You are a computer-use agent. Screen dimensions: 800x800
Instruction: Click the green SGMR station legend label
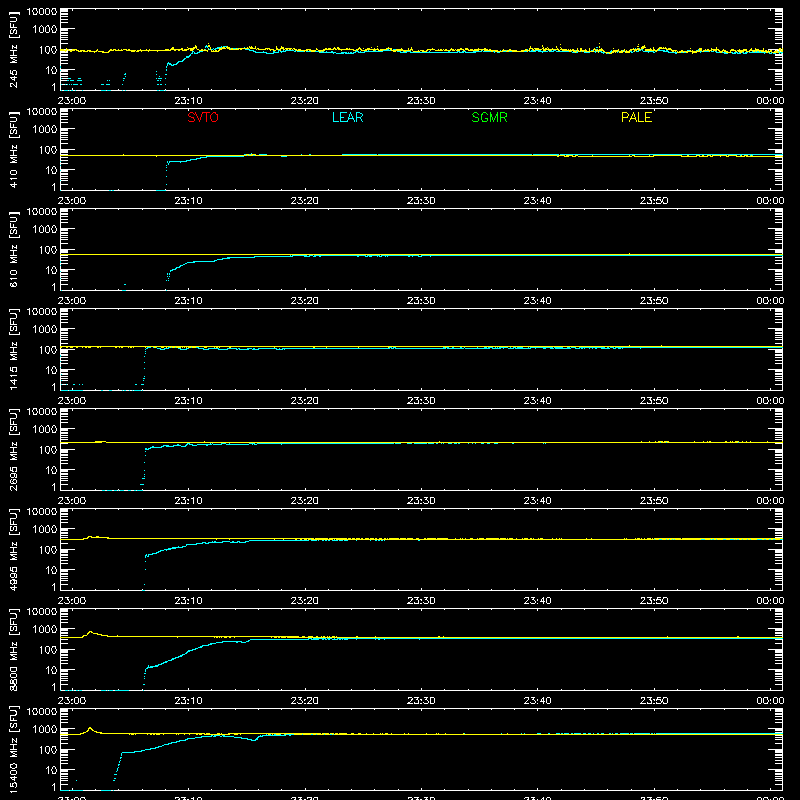coord(489,117)
